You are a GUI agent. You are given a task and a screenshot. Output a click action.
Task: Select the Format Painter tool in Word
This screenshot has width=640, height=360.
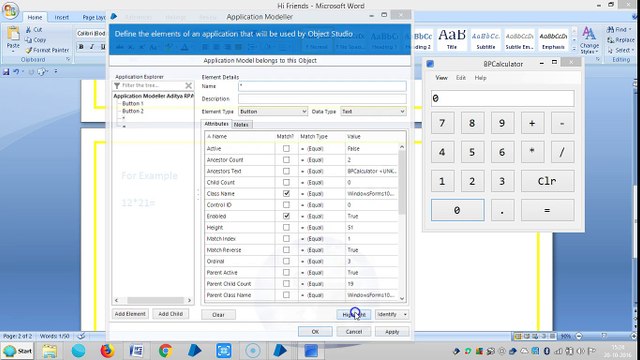pyautogui.click(x=47, y=50)
